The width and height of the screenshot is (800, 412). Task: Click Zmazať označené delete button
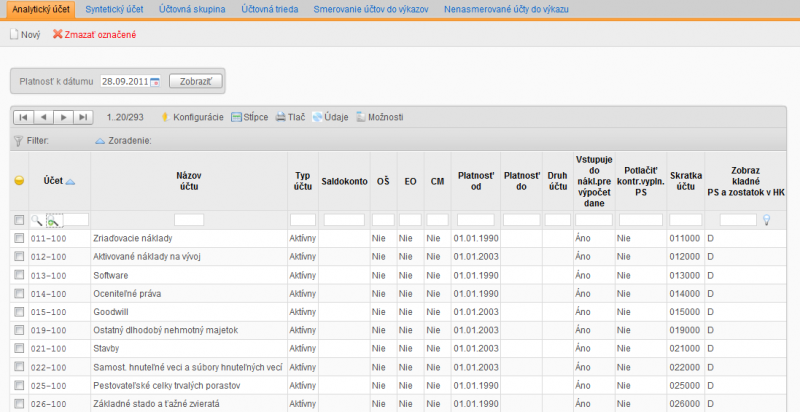coord(94,35)
